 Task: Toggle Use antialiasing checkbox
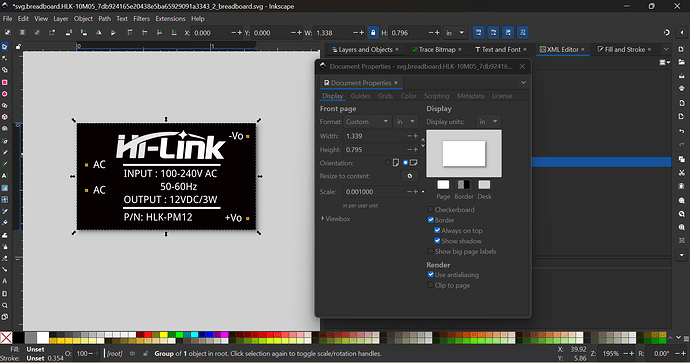[x=431, y=275]
